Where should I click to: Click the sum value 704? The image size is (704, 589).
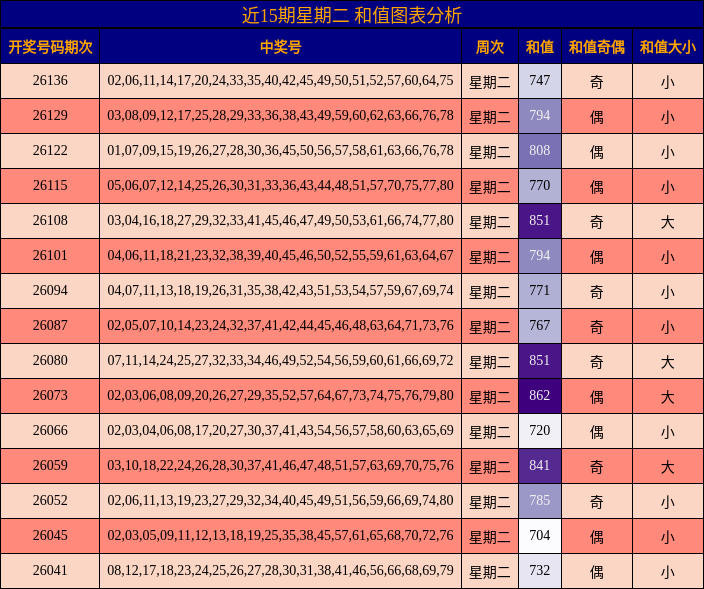[540, 536]
